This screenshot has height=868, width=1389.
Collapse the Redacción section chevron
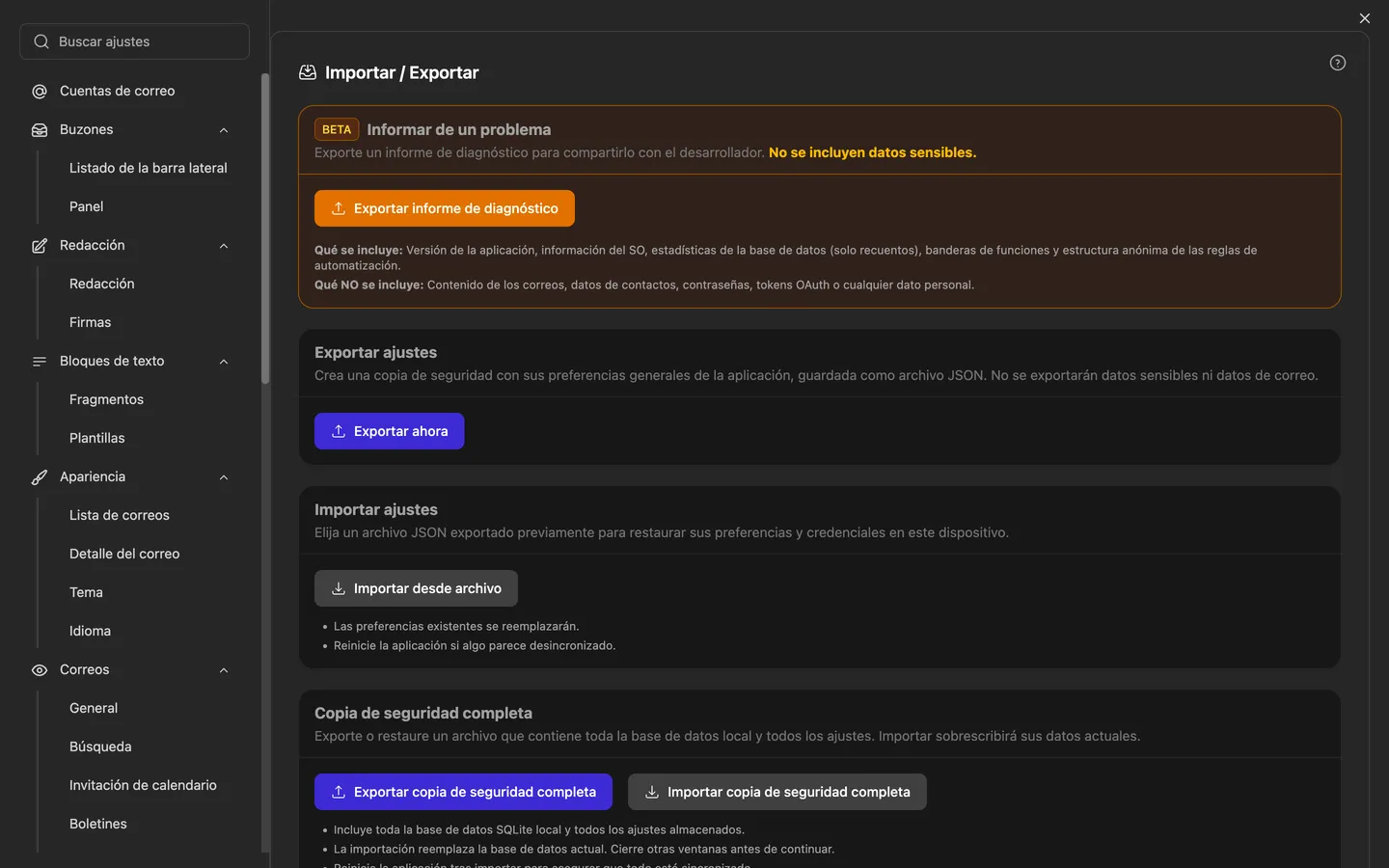pos(224,246)
